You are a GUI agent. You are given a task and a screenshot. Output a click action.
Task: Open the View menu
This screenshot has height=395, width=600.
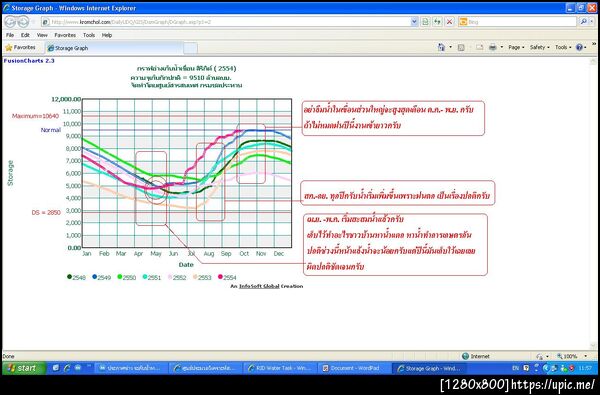click(x=42, y=35)
